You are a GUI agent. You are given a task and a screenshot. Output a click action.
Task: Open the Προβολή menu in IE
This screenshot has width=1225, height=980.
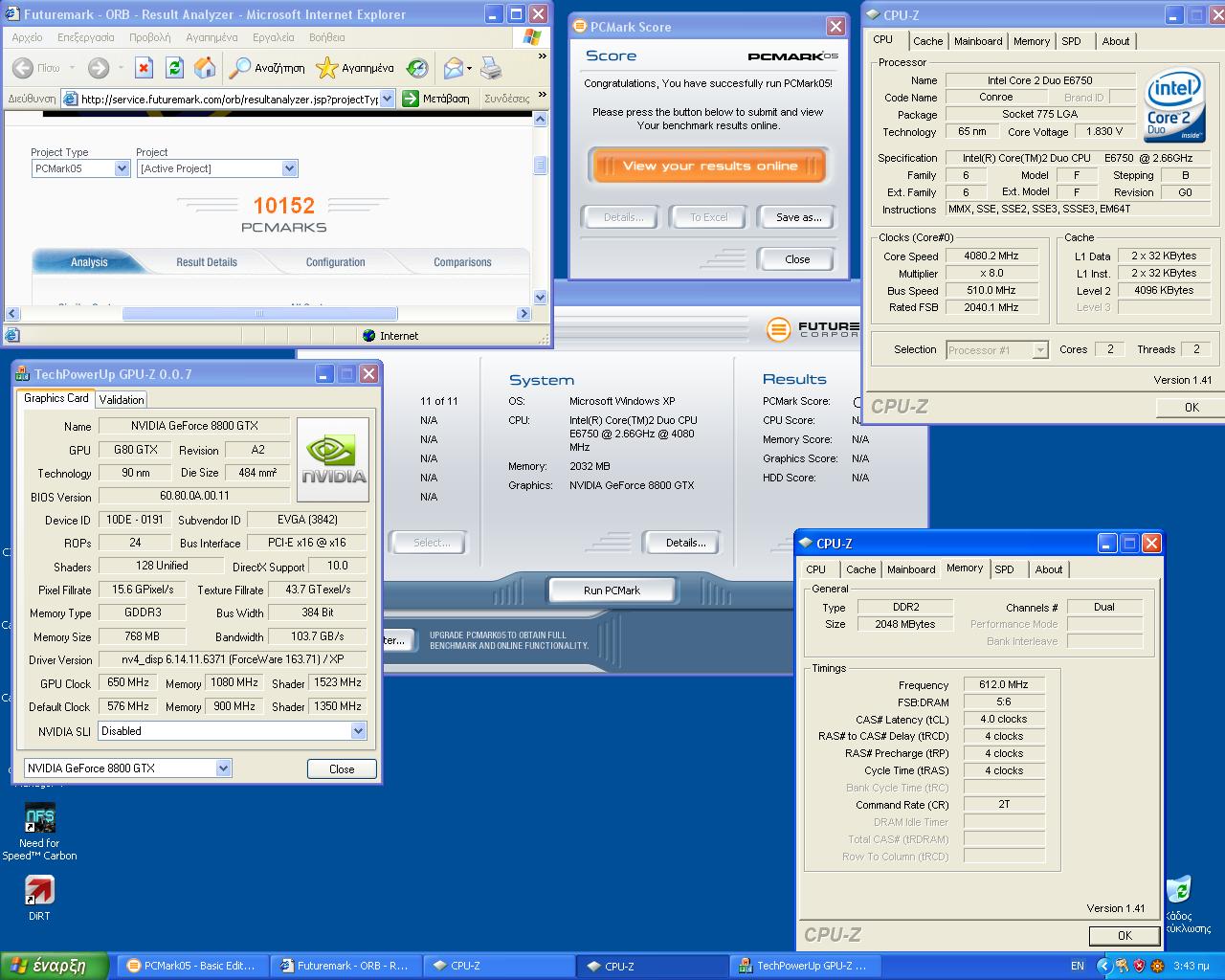pyautogui.click(x=149, y=37)
